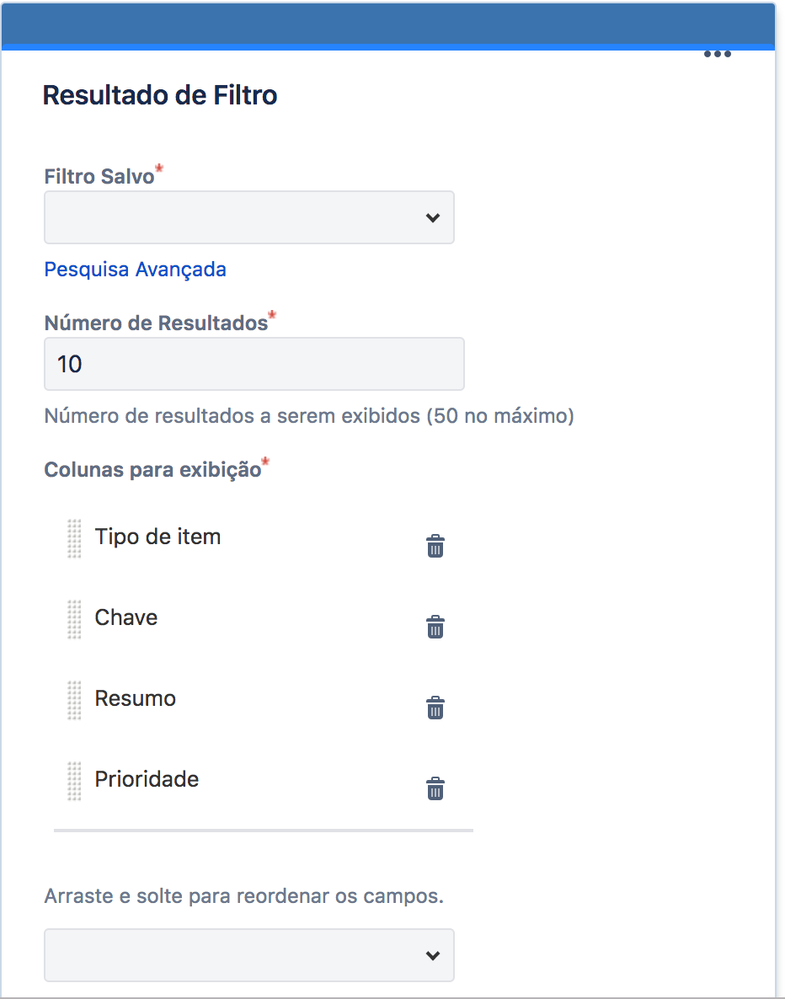Click inside the Número de Resultados field
Screen dimensions: 785x999
click(x=253, y=364)
